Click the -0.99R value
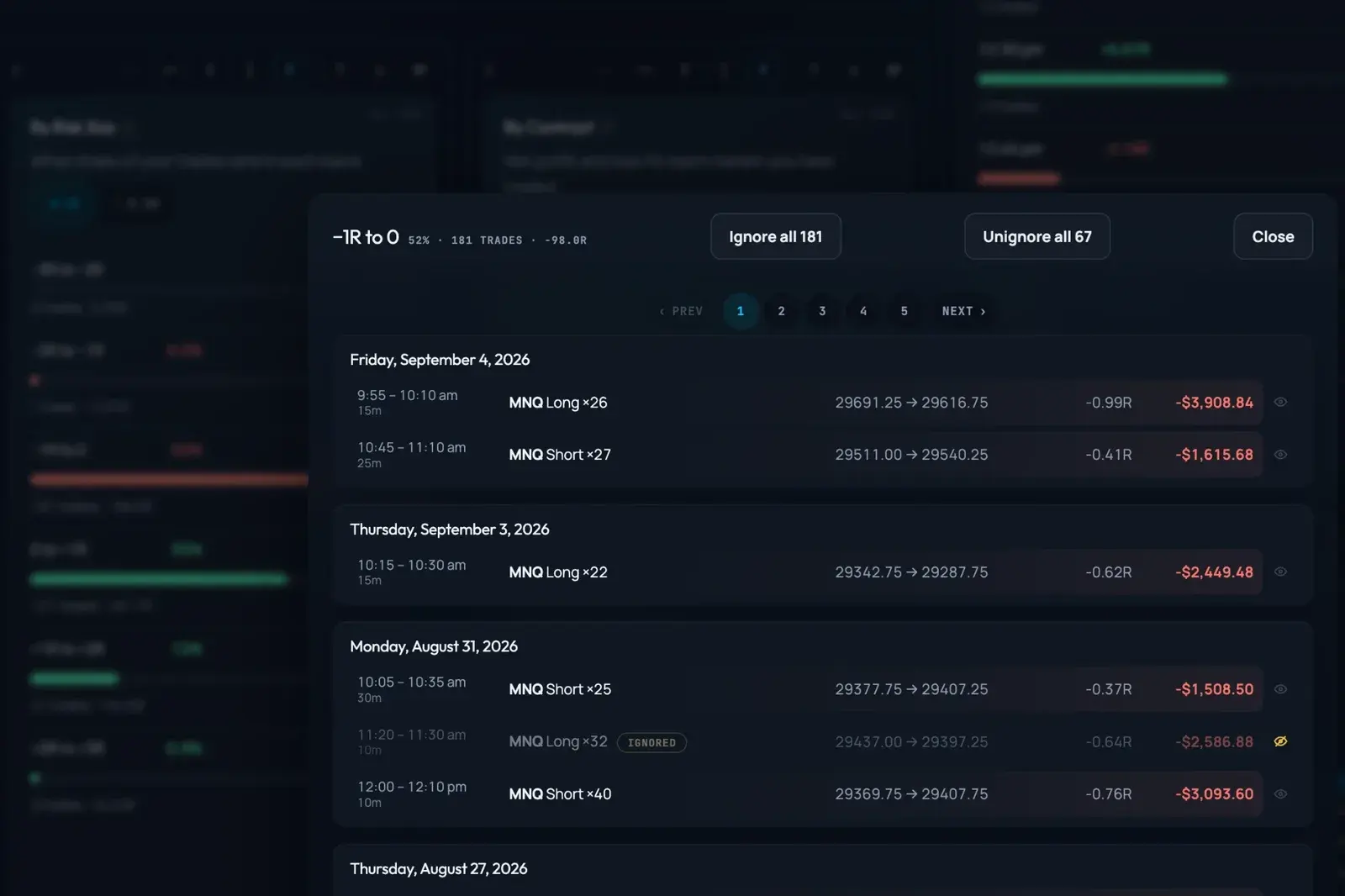Viewport: 1345px width, 896px height. pos(1109,403)
